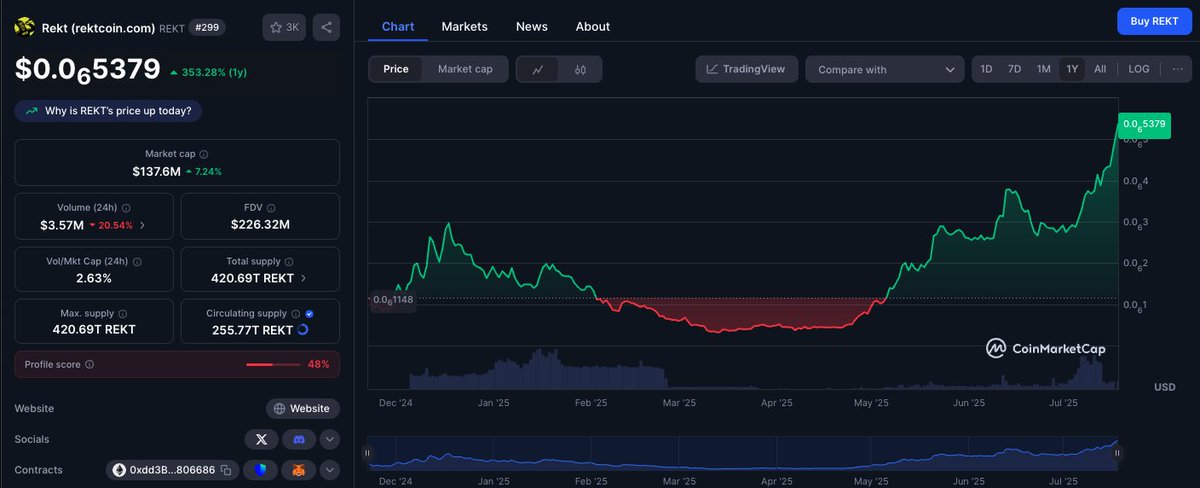Click the chart mini-overview timeline
1200x488 pixels.
[744, 453]
